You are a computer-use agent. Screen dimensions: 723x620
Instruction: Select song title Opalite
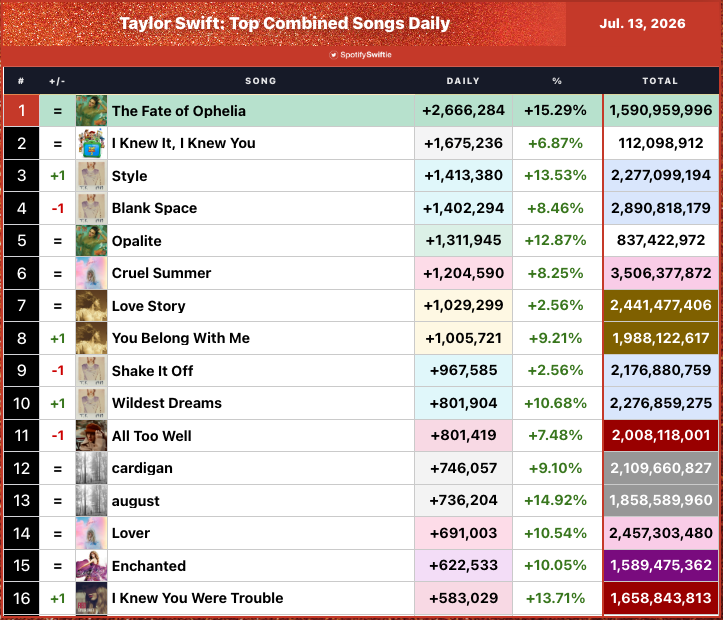(x=136, y=241)
